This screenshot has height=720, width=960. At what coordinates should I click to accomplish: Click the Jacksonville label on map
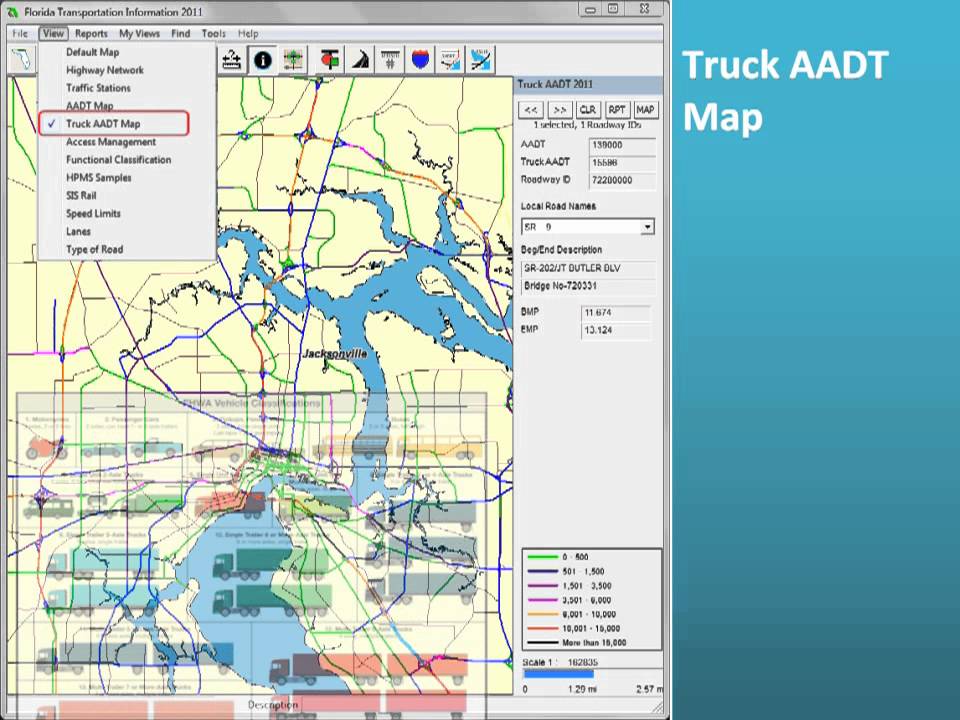coord(335,353)
